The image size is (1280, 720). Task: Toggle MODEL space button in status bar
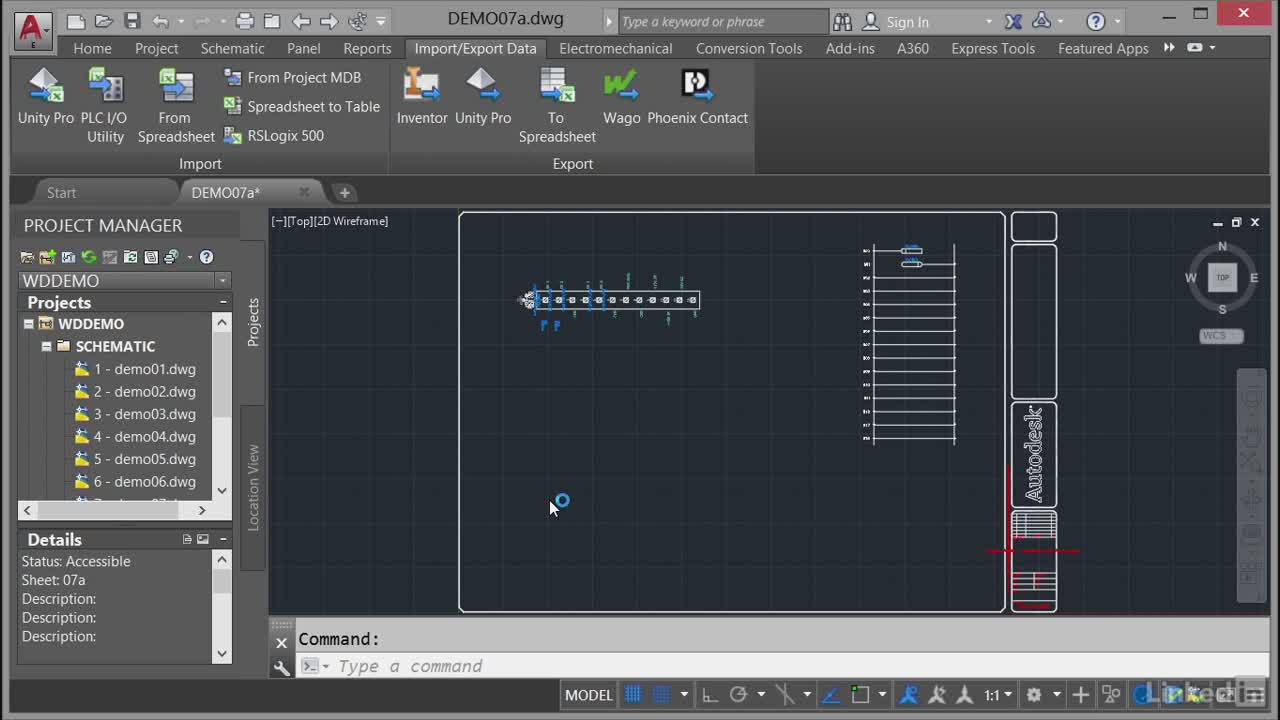589,695
